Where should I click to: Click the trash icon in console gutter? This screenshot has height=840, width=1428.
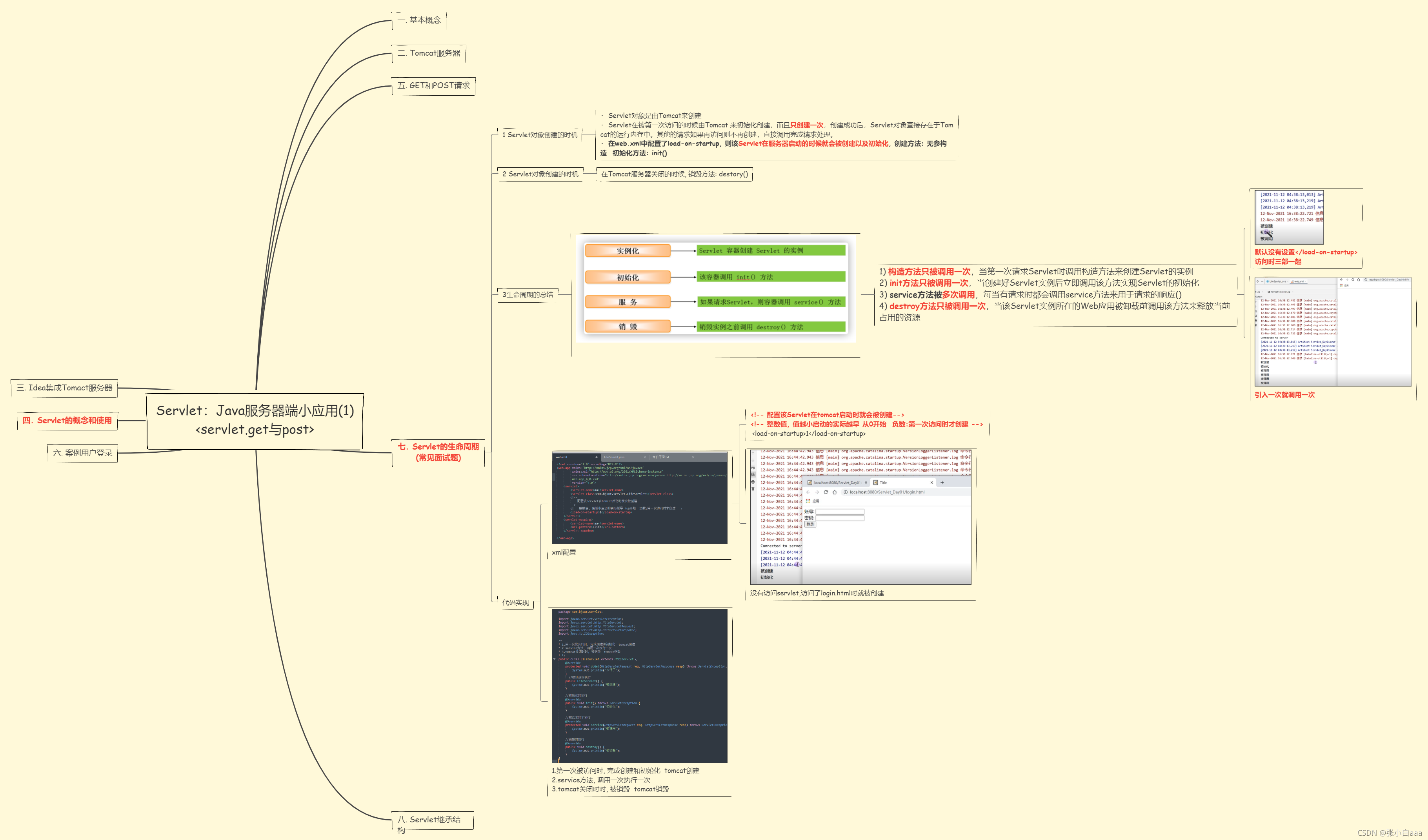(x=753, y=489)
